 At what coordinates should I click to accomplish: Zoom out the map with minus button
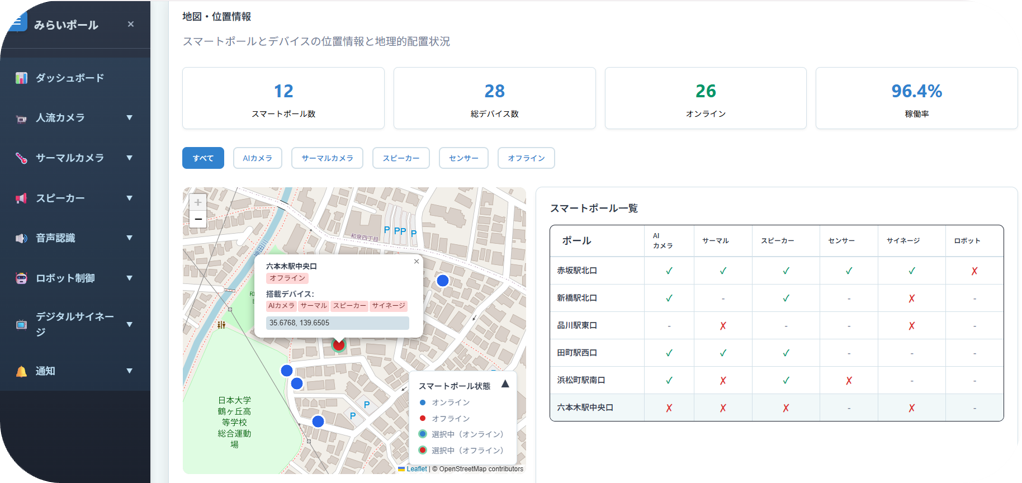click(x=198, y=219)
